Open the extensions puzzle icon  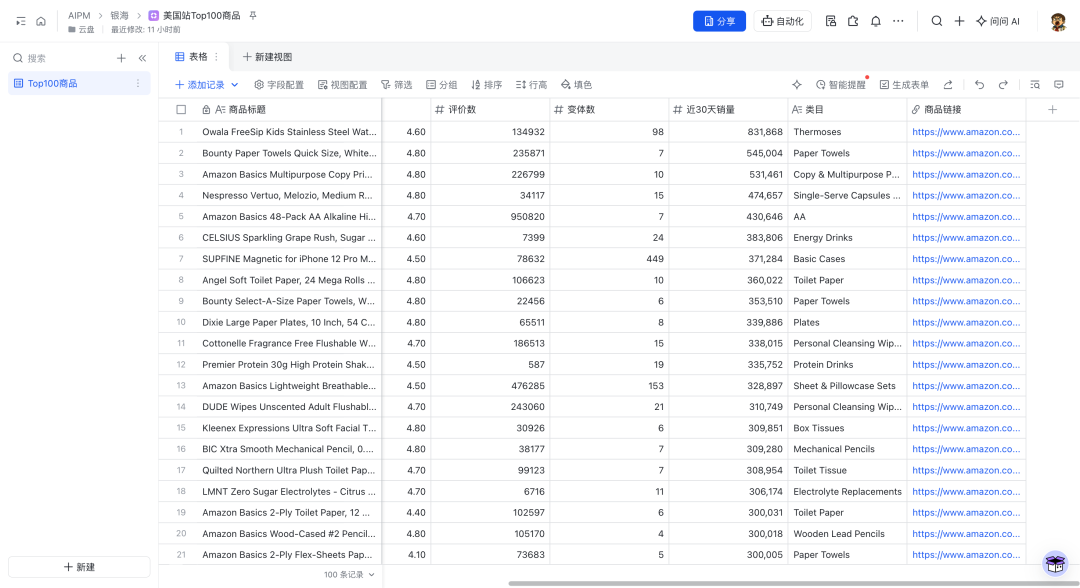[x=853, y=21]
